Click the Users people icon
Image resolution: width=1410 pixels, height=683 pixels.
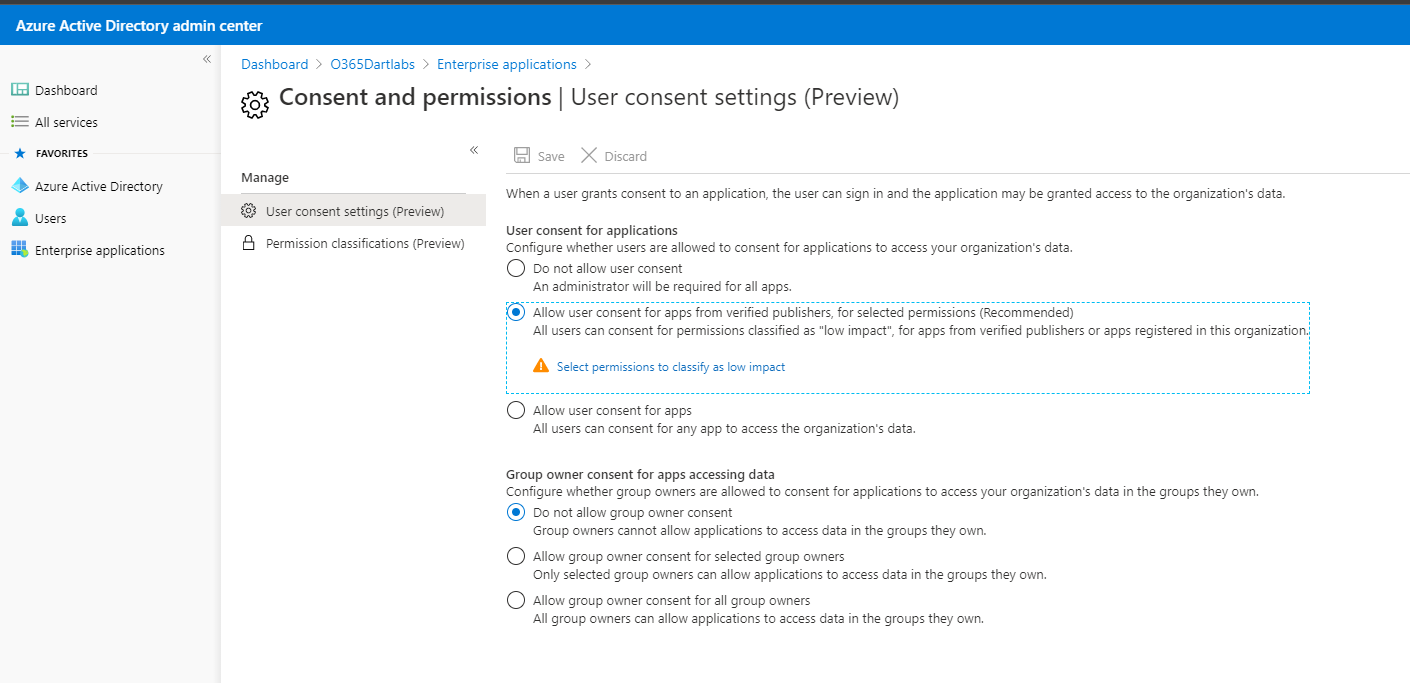(20, 218)
